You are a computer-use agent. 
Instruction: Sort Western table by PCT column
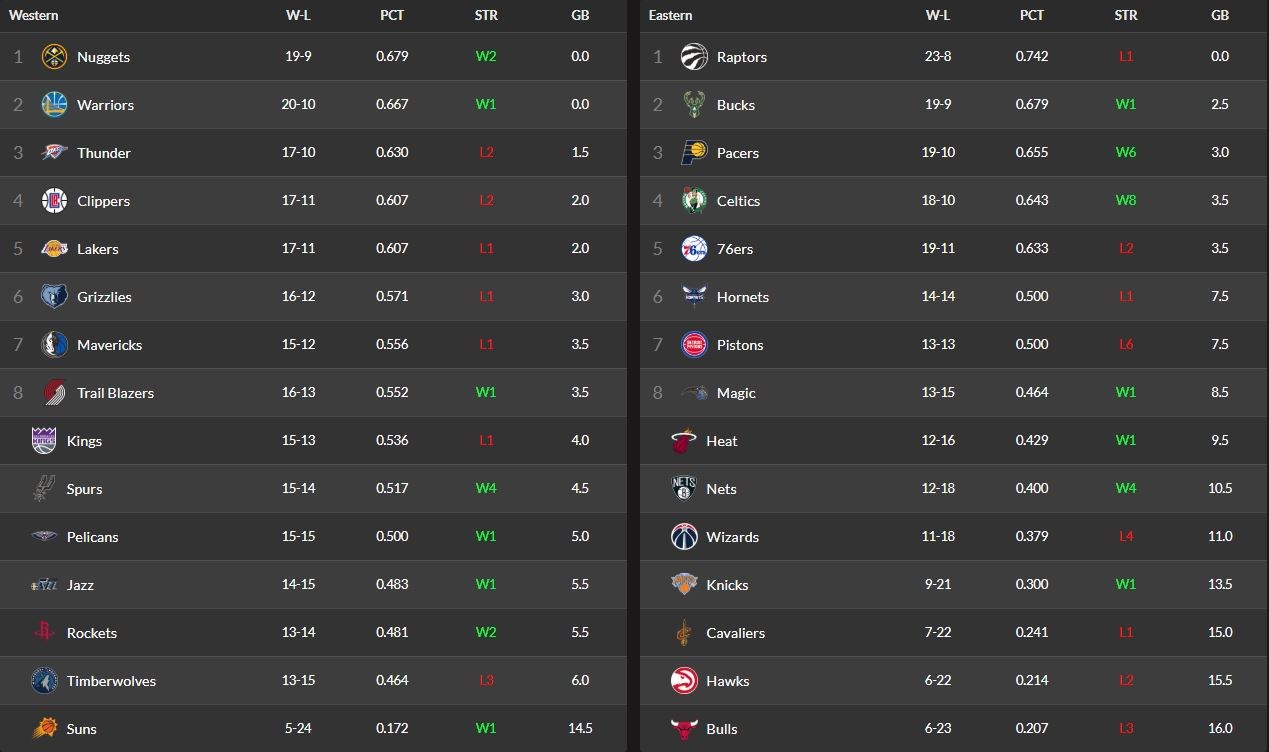pyautogui.click(x=392, y=15)
